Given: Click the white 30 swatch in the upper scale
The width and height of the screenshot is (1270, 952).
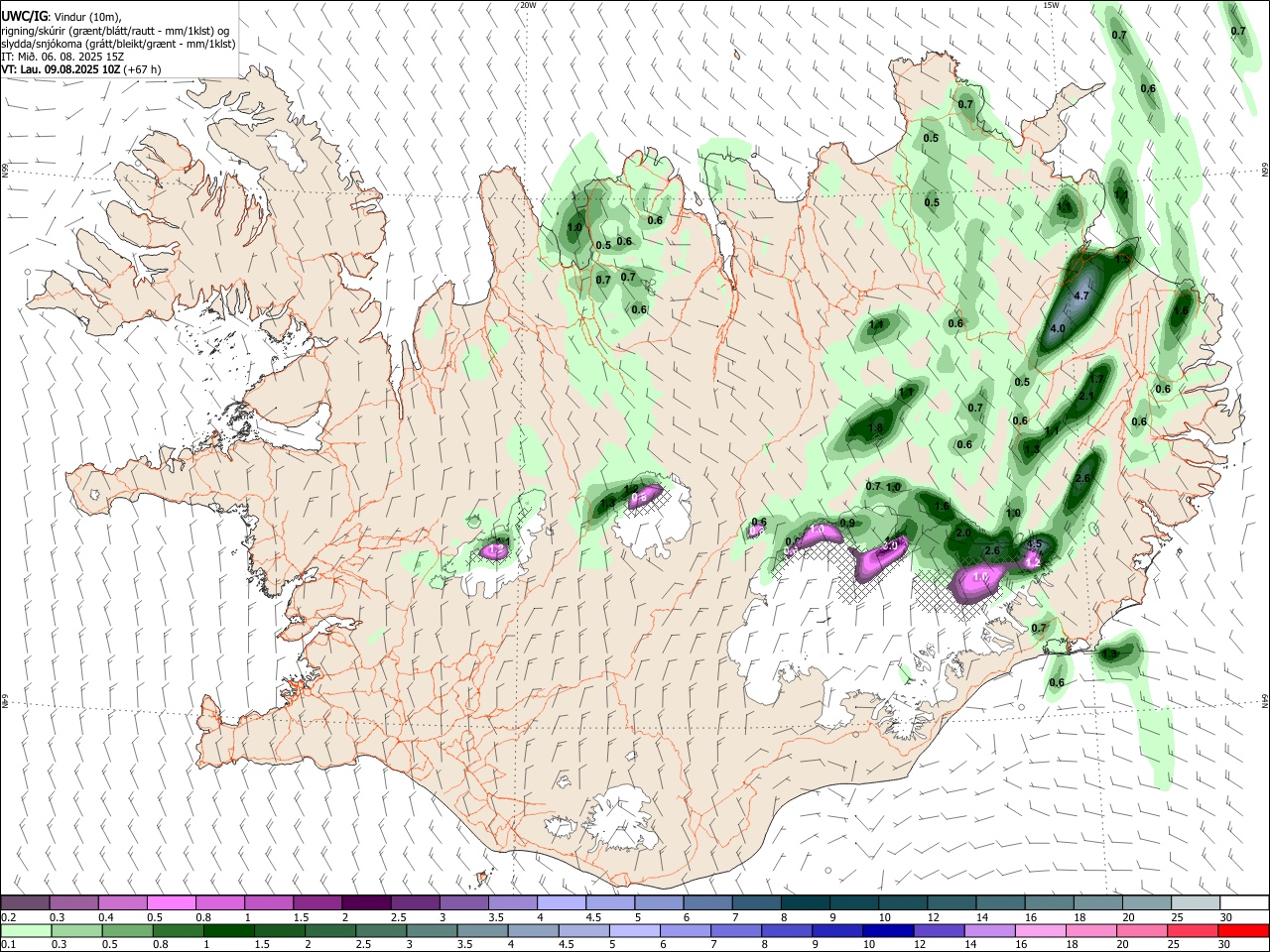Looking at the screenshot, I should click(1244, 902).
